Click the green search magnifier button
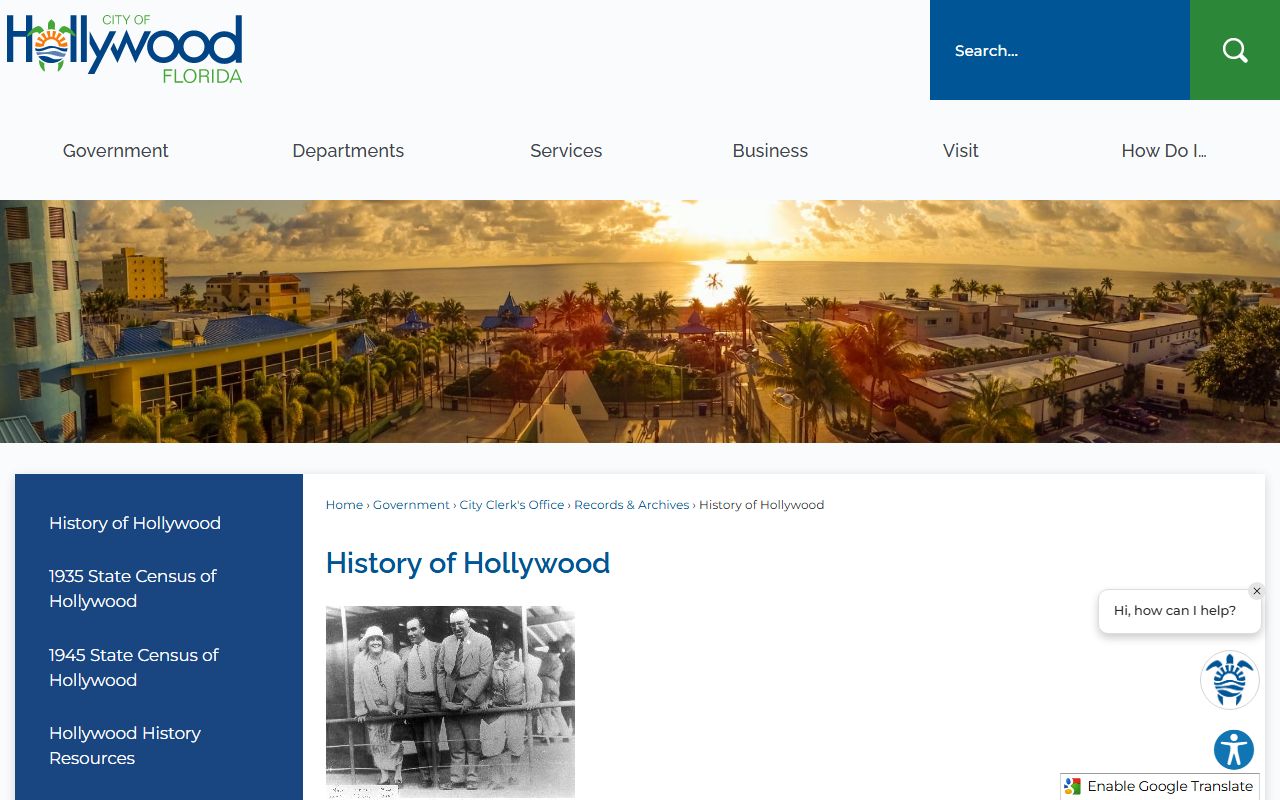 click(1235, 50)
